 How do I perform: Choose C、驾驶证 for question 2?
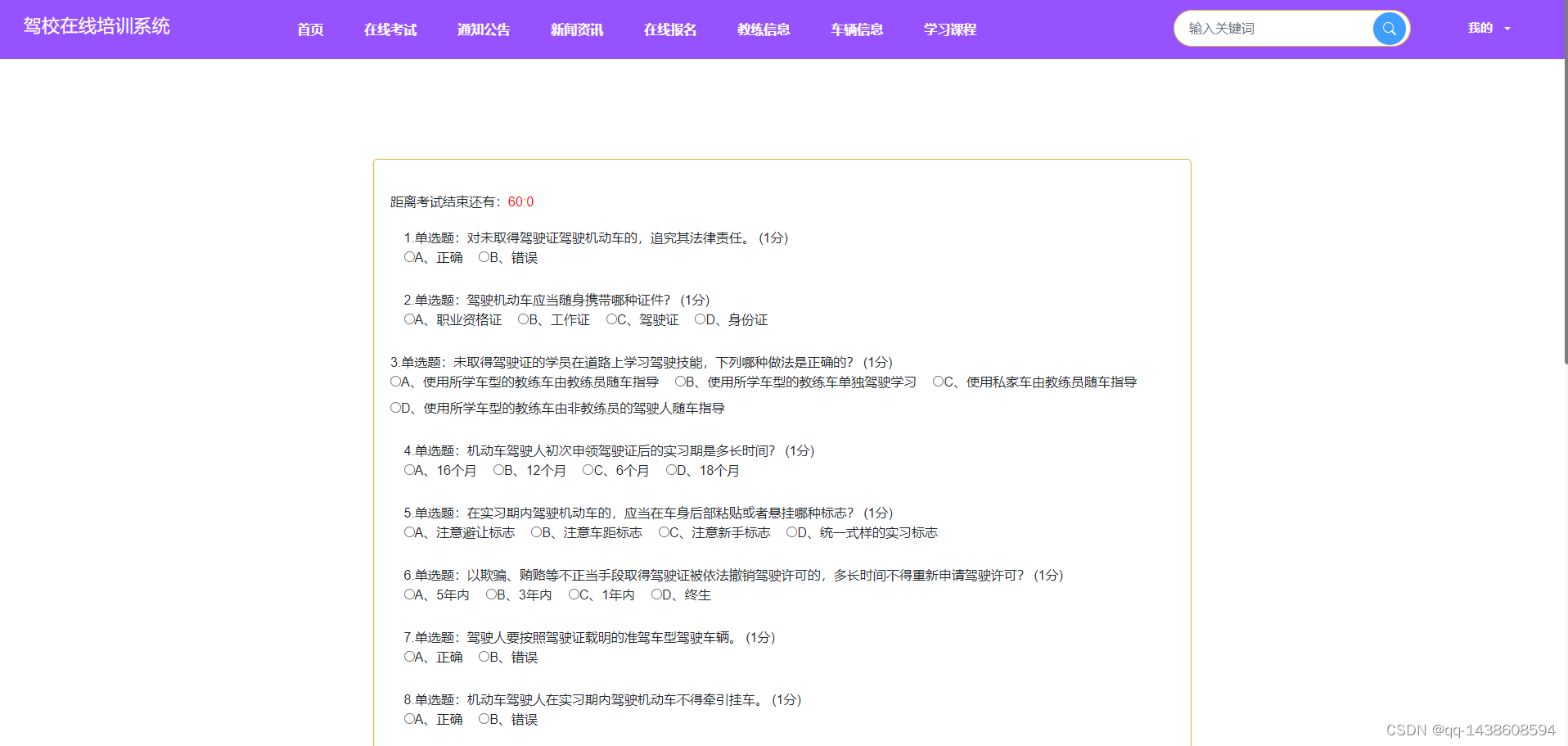(611, 319)
